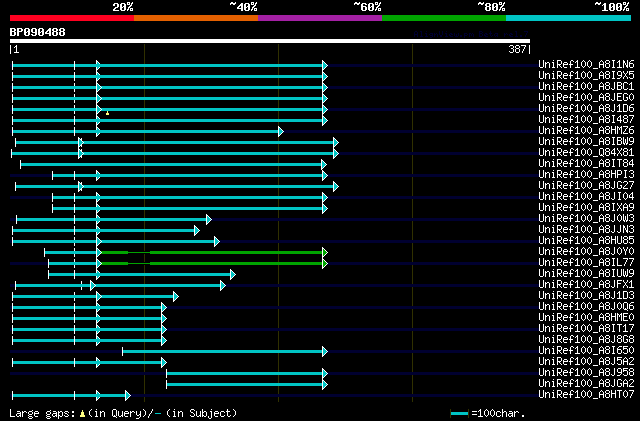Click the "Large gaps" legend text
The height and width of the screenshot is (421, 640).
[42, 413]
